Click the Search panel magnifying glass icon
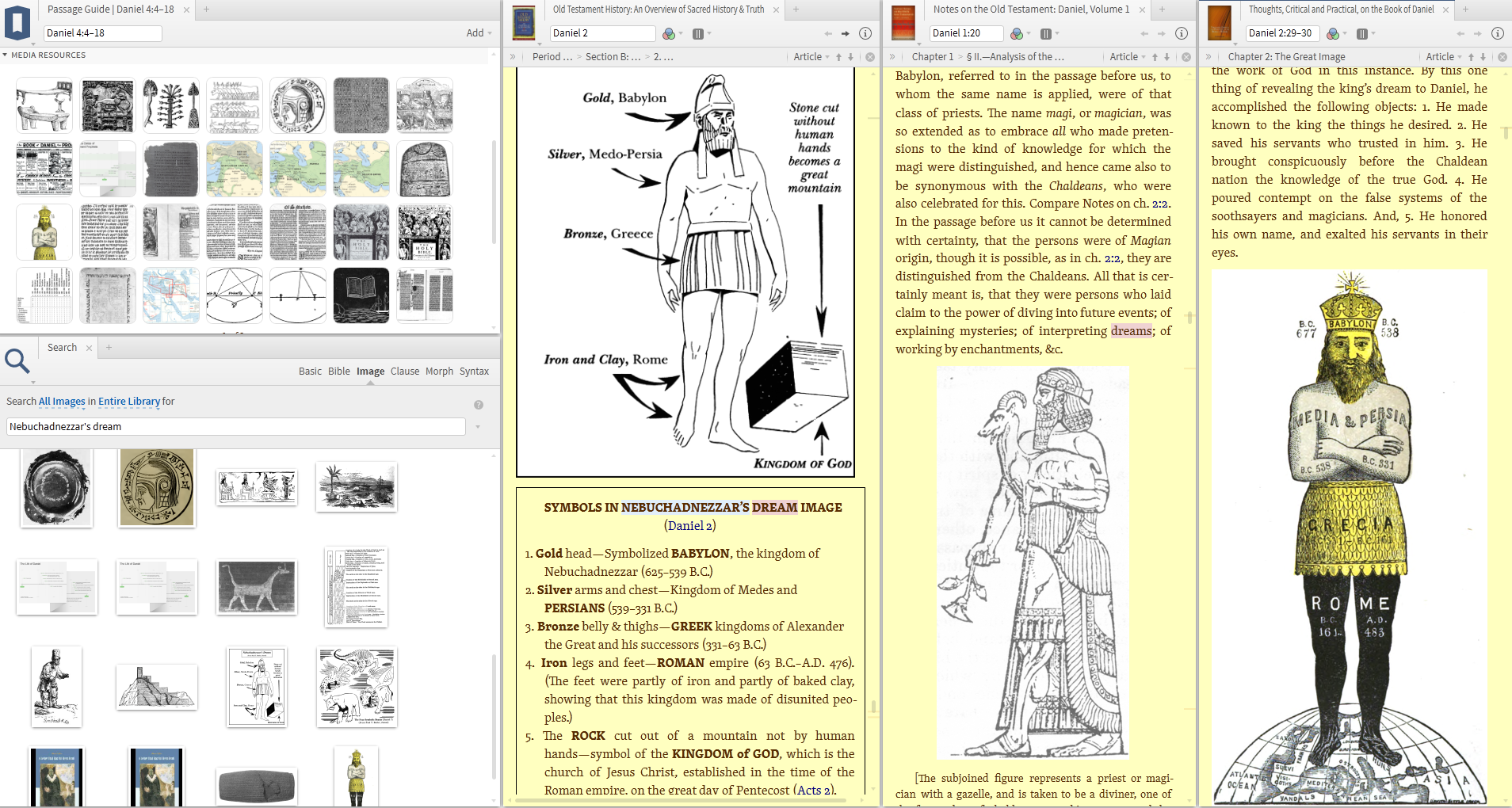This screenshot has height=808, width=1512. click(17, 361)
